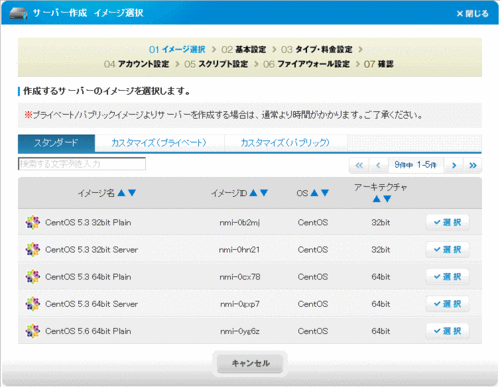
Task: Switch to the スタンダード tab
Action: tap(56, 143)
